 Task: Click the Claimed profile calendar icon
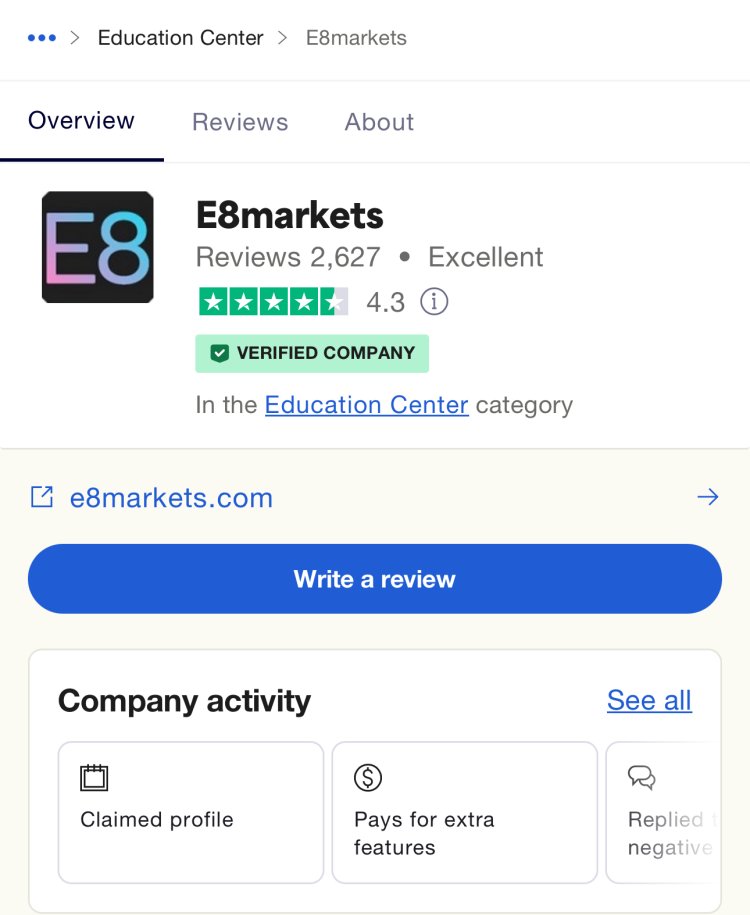[94, 777]
